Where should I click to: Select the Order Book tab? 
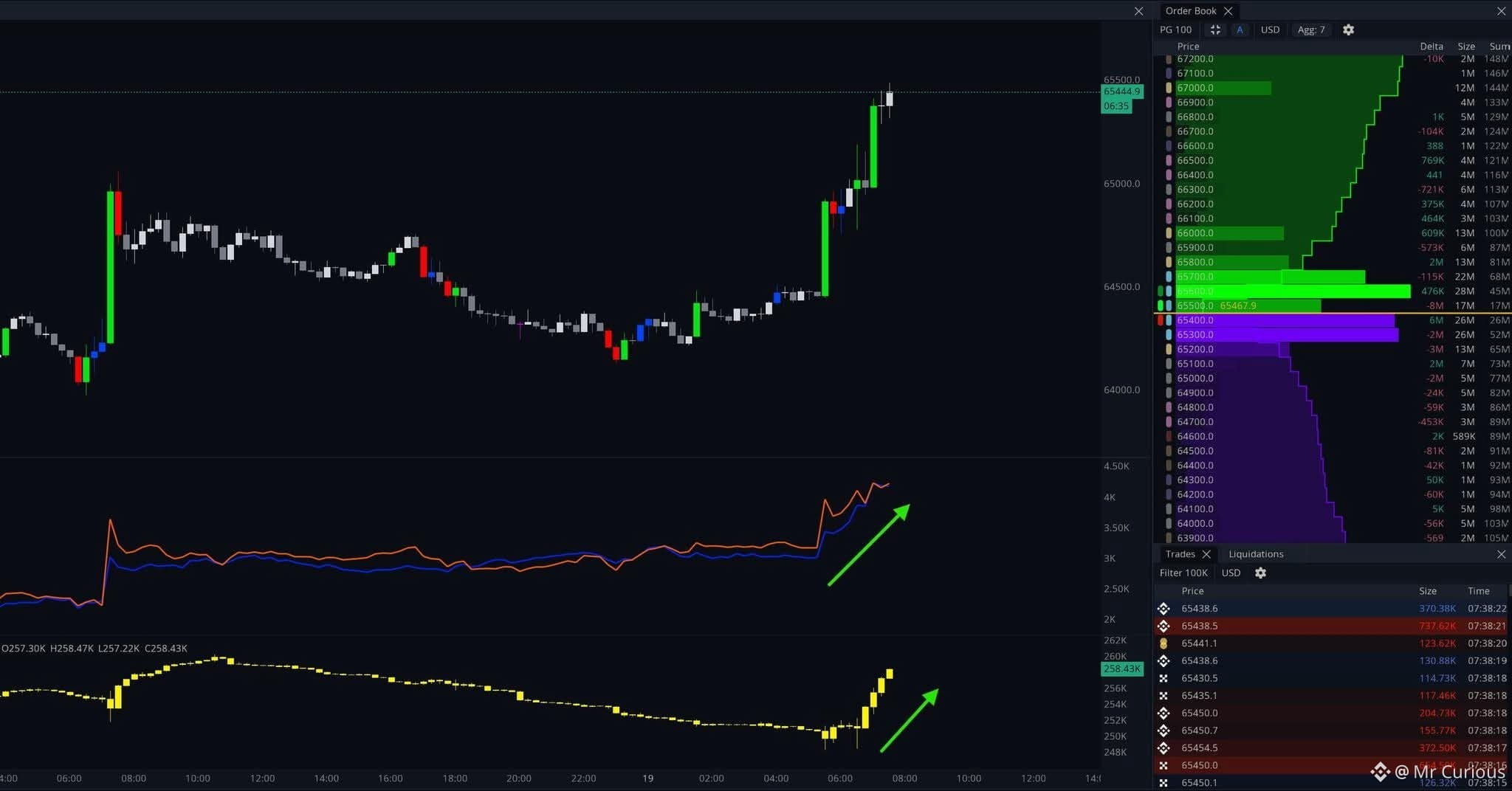[1191, 11]
